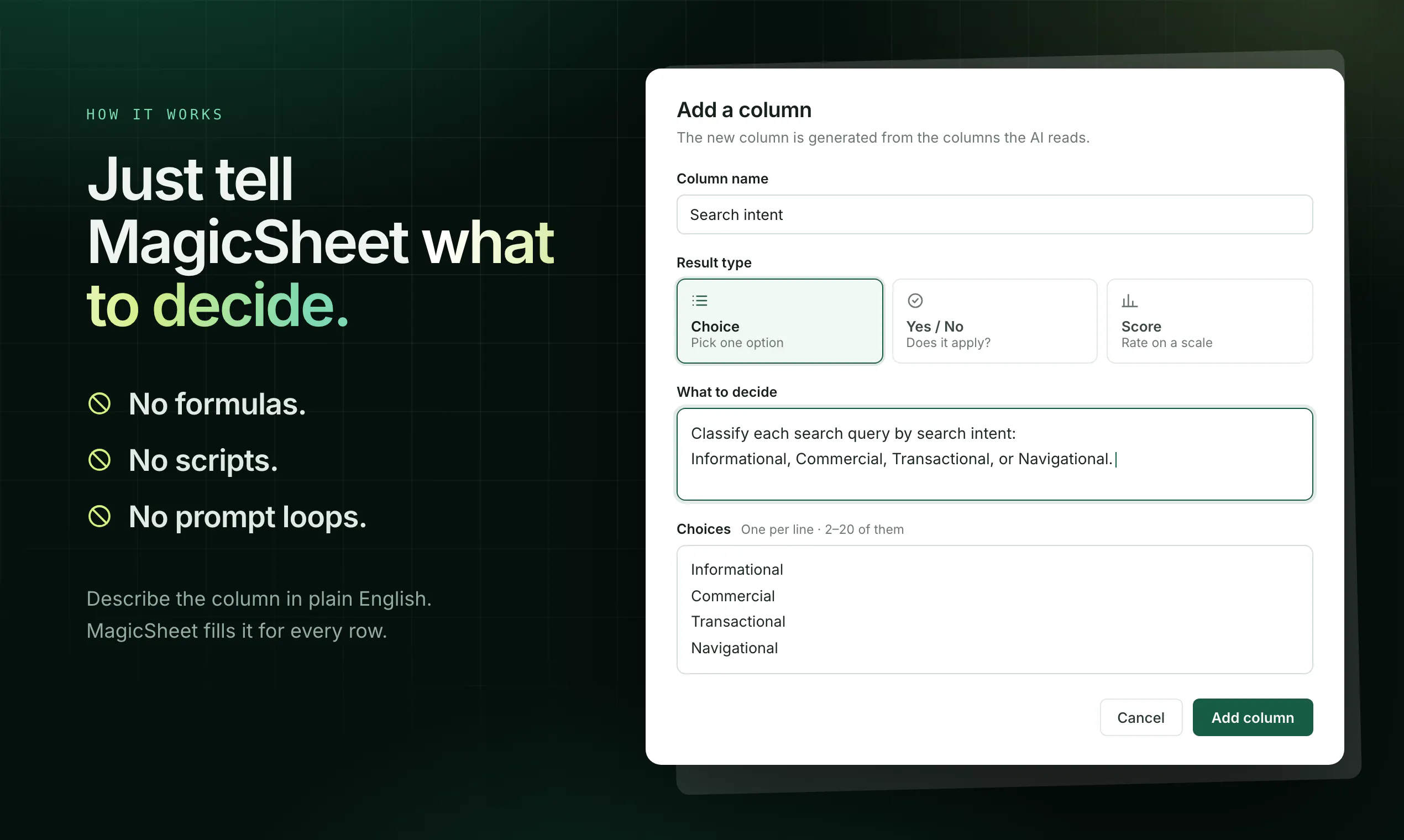Select the Score result type
1404x840 pixels.
1210,321
